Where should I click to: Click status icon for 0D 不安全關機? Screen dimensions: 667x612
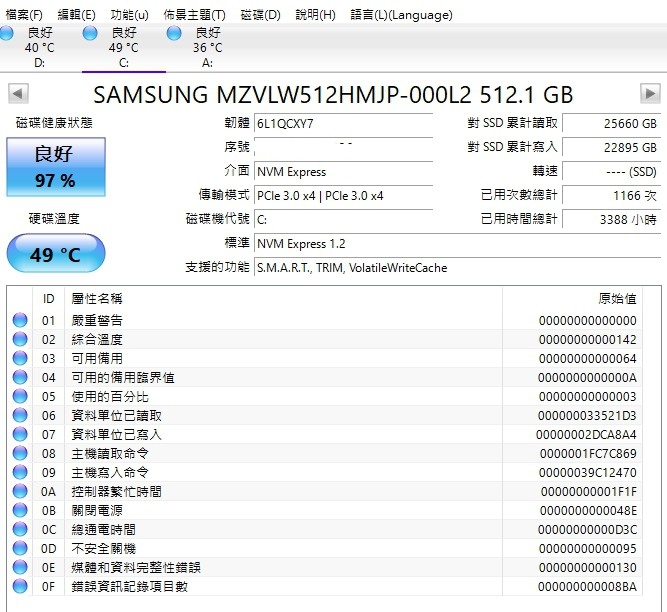pyautogui.click(x=20, y=548)
